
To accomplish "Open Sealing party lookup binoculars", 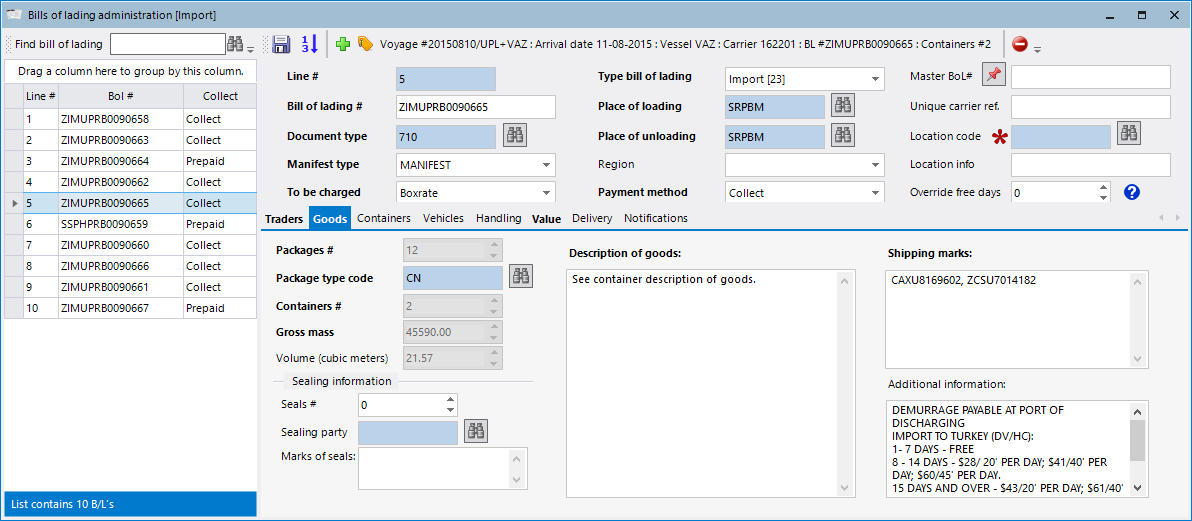I will pyautogui.click(x=476, y=431).
